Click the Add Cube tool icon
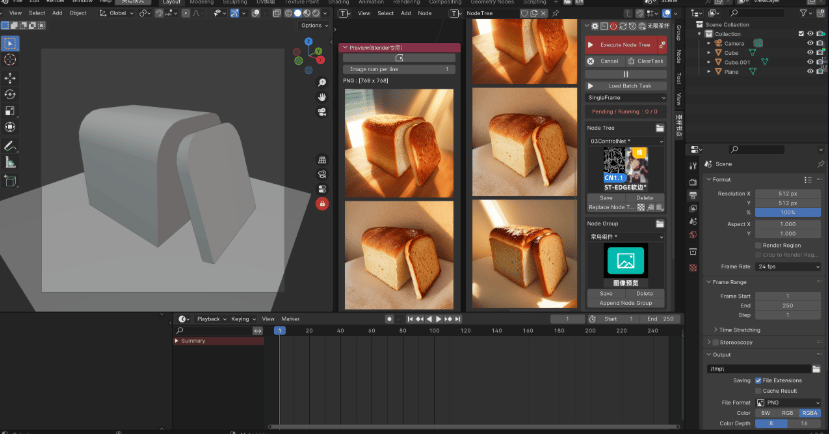Screen dimensions: 829x434 (x=10, y=181)
